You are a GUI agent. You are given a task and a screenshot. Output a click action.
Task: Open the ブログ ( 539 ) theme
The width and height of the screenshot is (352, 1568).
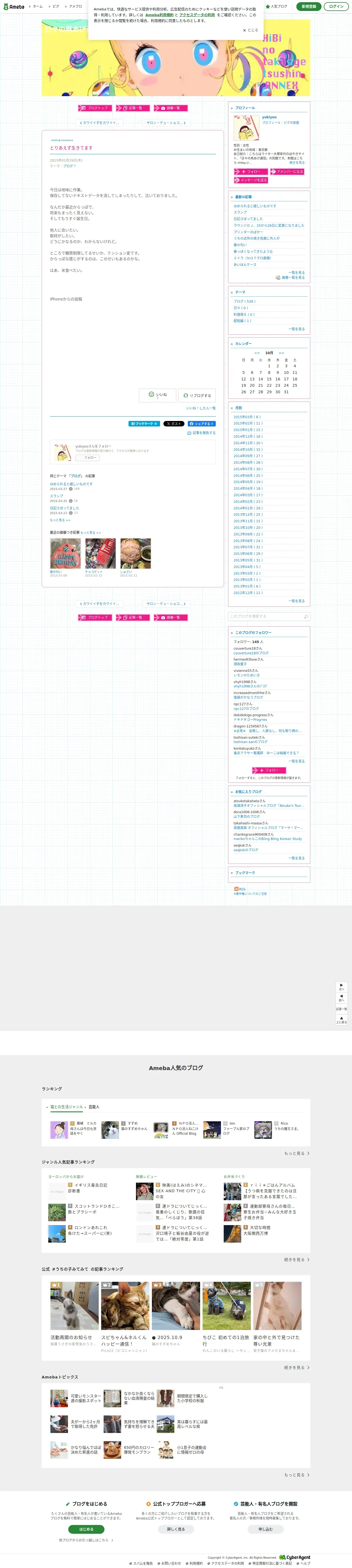coord(245,301)
